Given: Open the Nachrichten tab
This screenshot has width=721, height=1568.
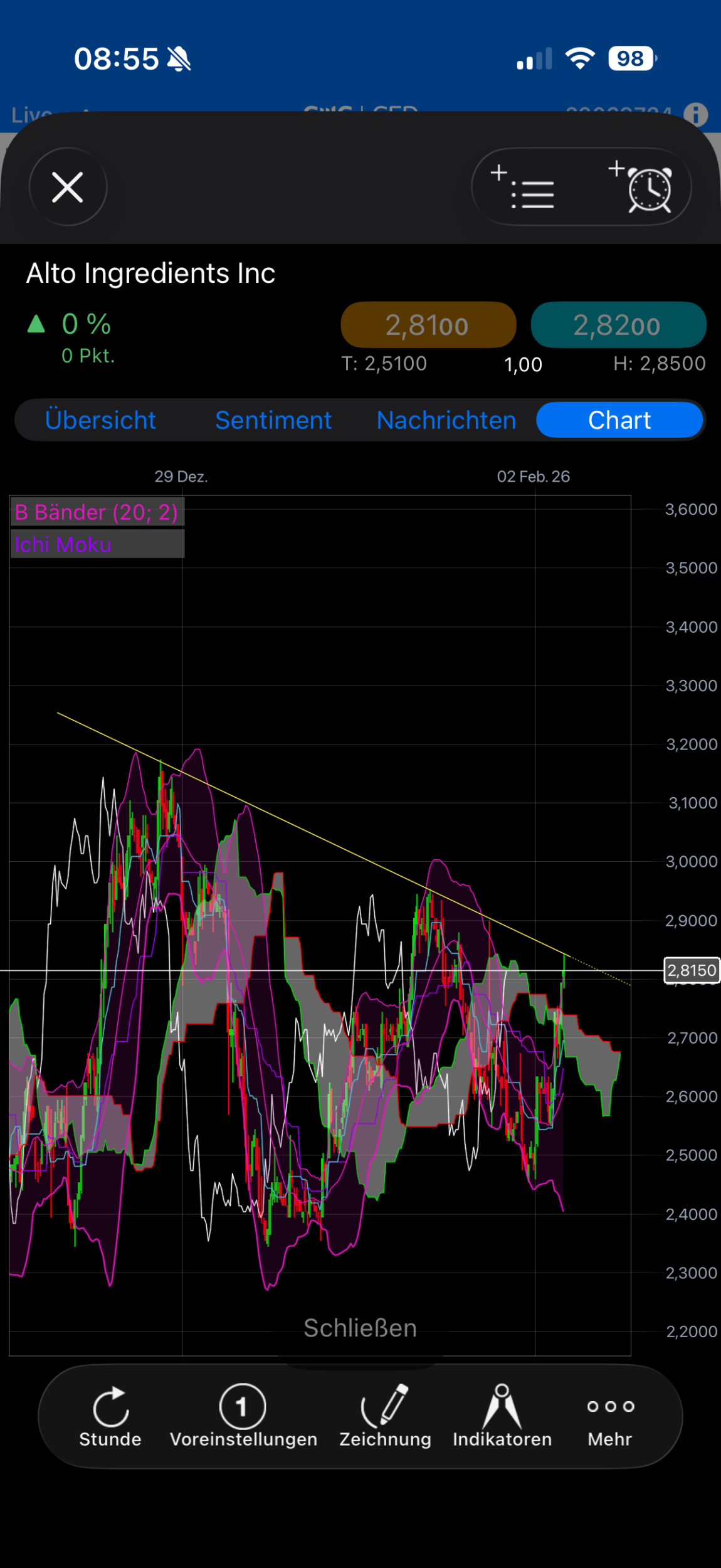Looking at the screenshot, I should [446, 420].
